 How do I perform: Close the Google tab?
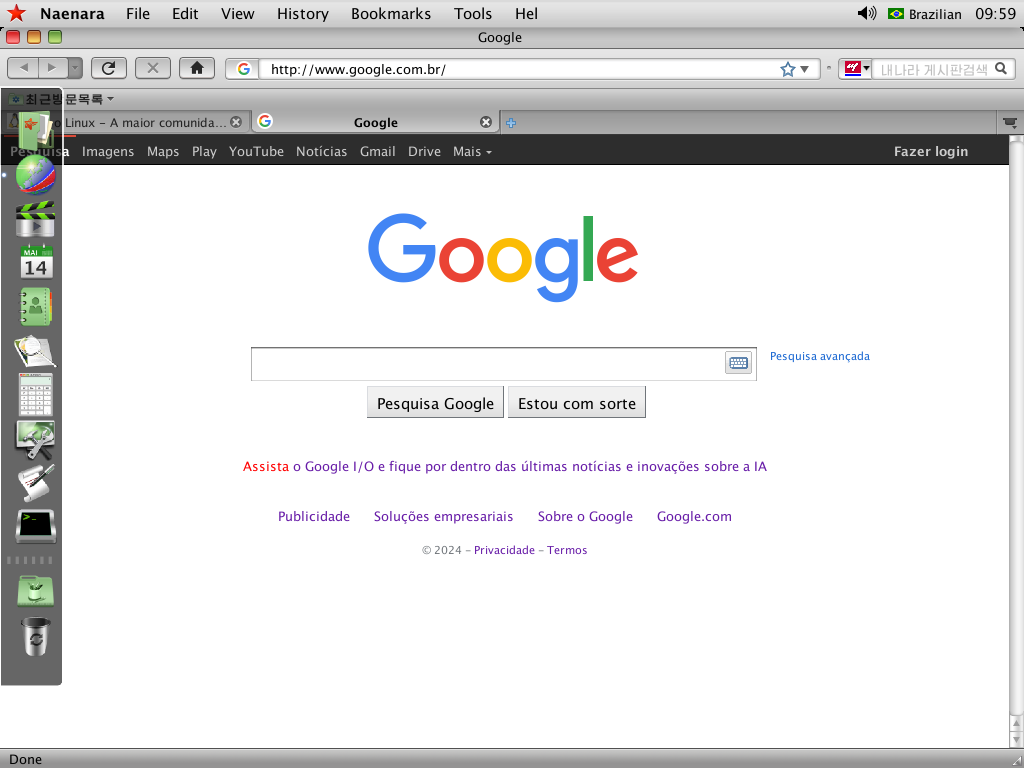pyautogui.click(x=485, y=122)
